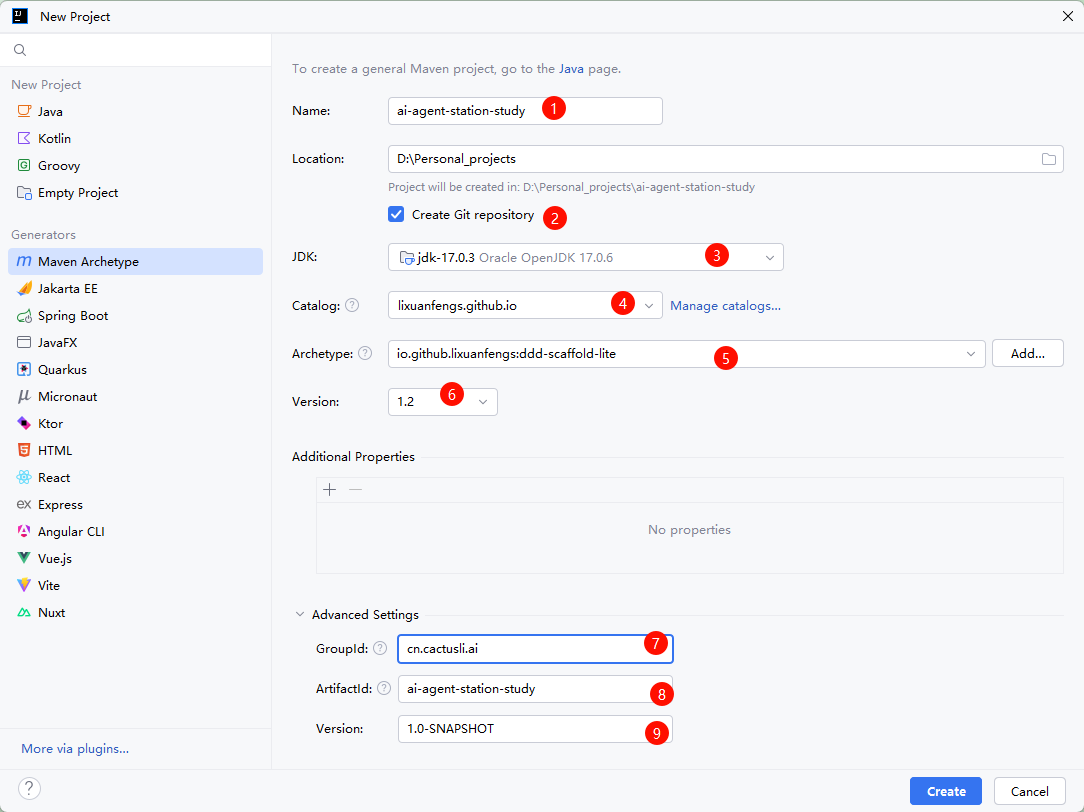Choose Jakarta EE from the sidebar
1084x812 pixels.
68,289
